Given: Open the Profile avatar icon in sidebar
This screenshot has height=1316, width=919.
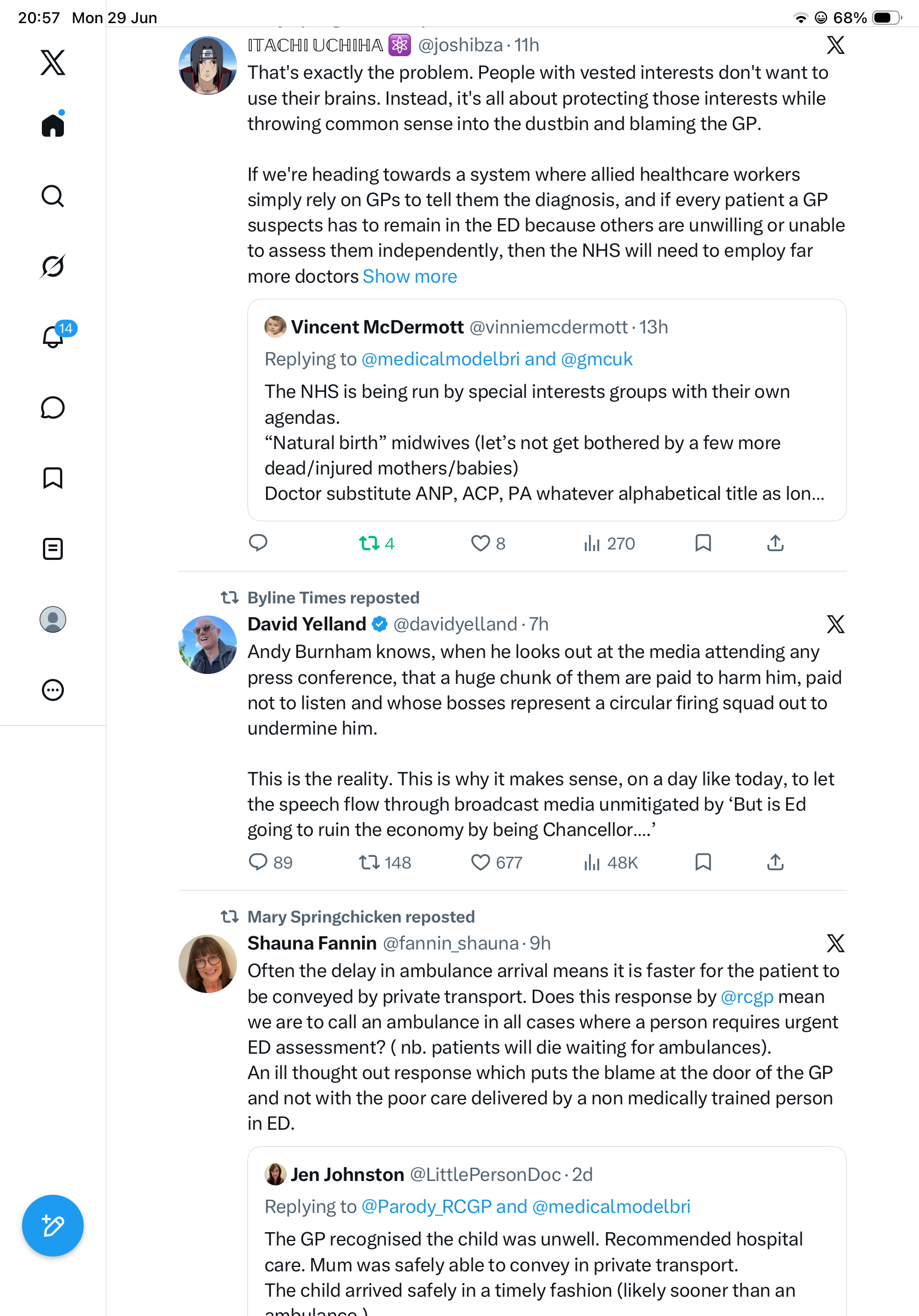Looking at the screenshot, I should [x=53, y=619].
